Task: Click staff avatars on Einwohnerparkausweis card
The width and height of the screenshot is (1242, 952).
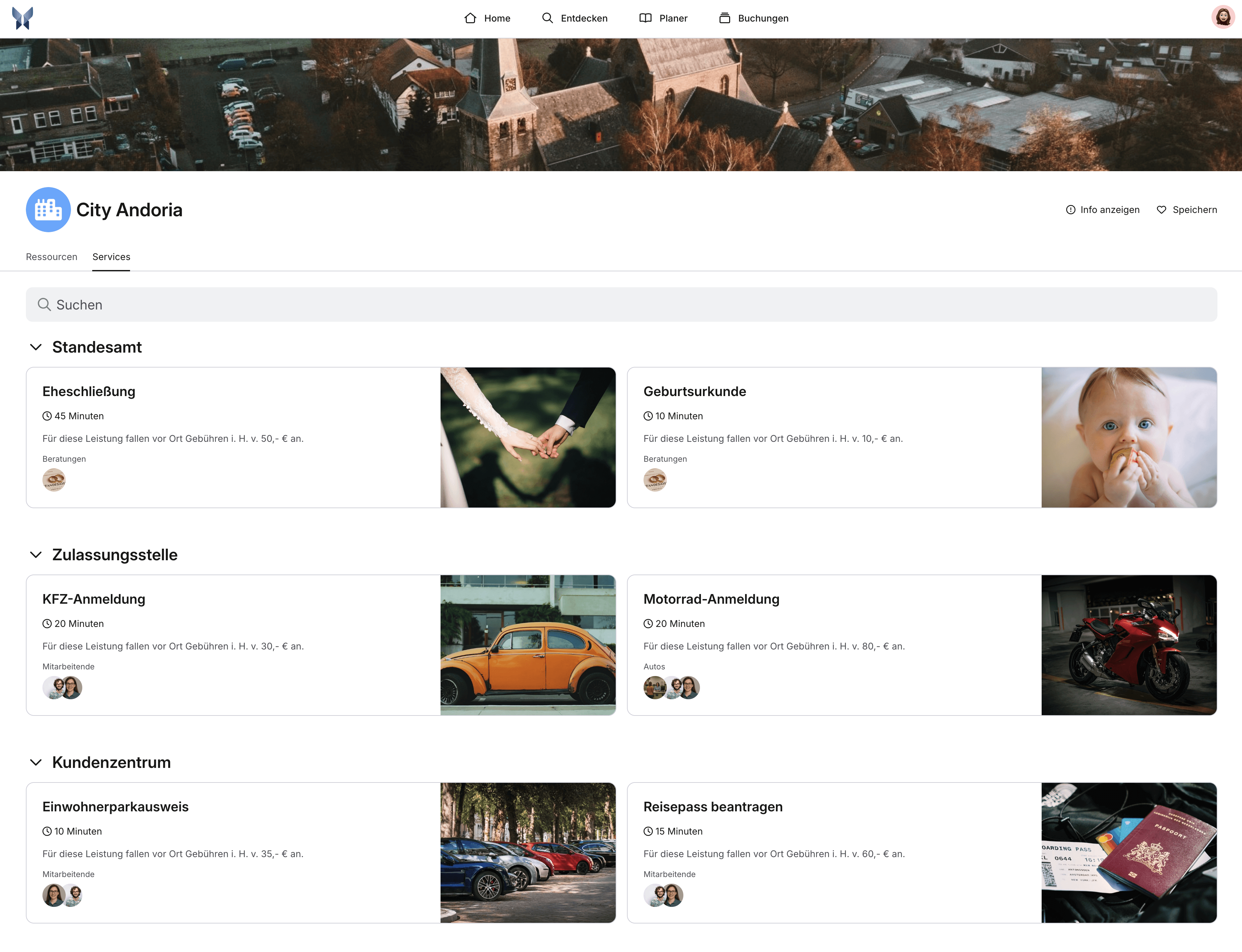Action: pyautogui.click(x=62, y=895)
